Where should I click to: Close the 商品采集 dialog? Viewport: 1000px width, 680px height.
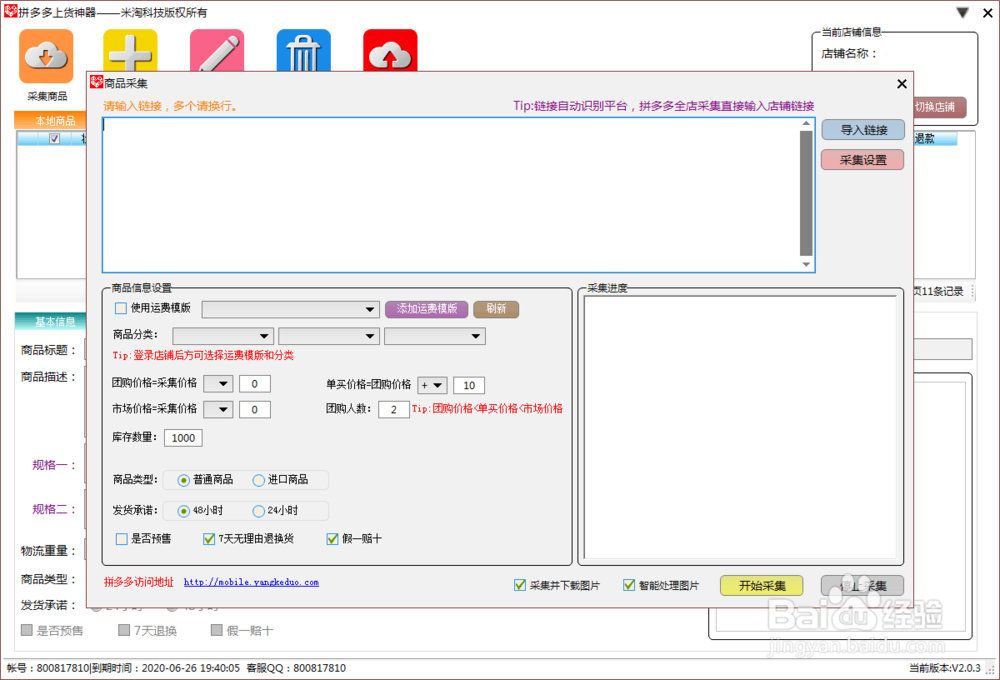click(902, 84)
